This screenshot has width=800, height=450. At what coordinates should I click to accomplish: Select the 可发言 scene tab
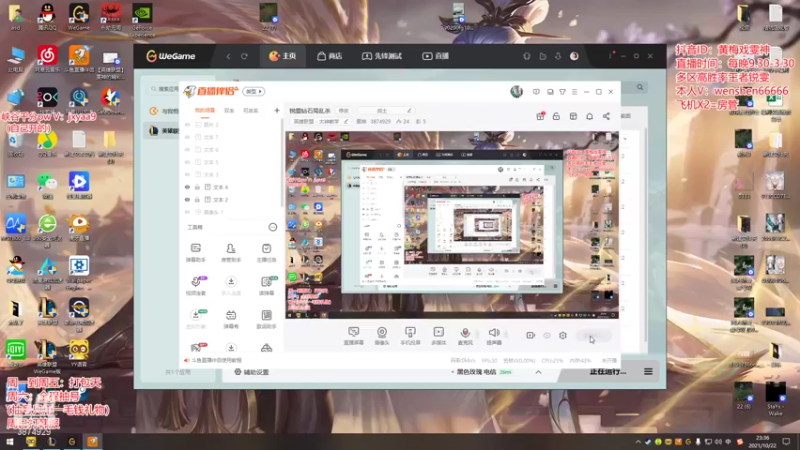[251, 110]
